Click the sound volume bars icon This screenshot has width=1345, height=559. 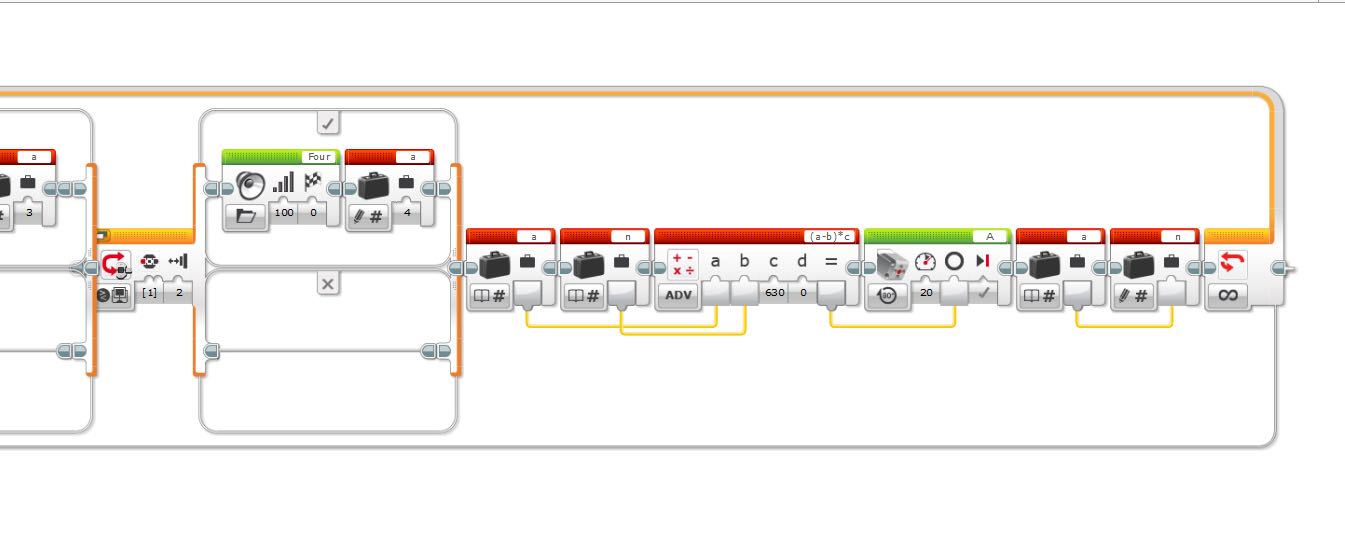(x=284, y=182)
